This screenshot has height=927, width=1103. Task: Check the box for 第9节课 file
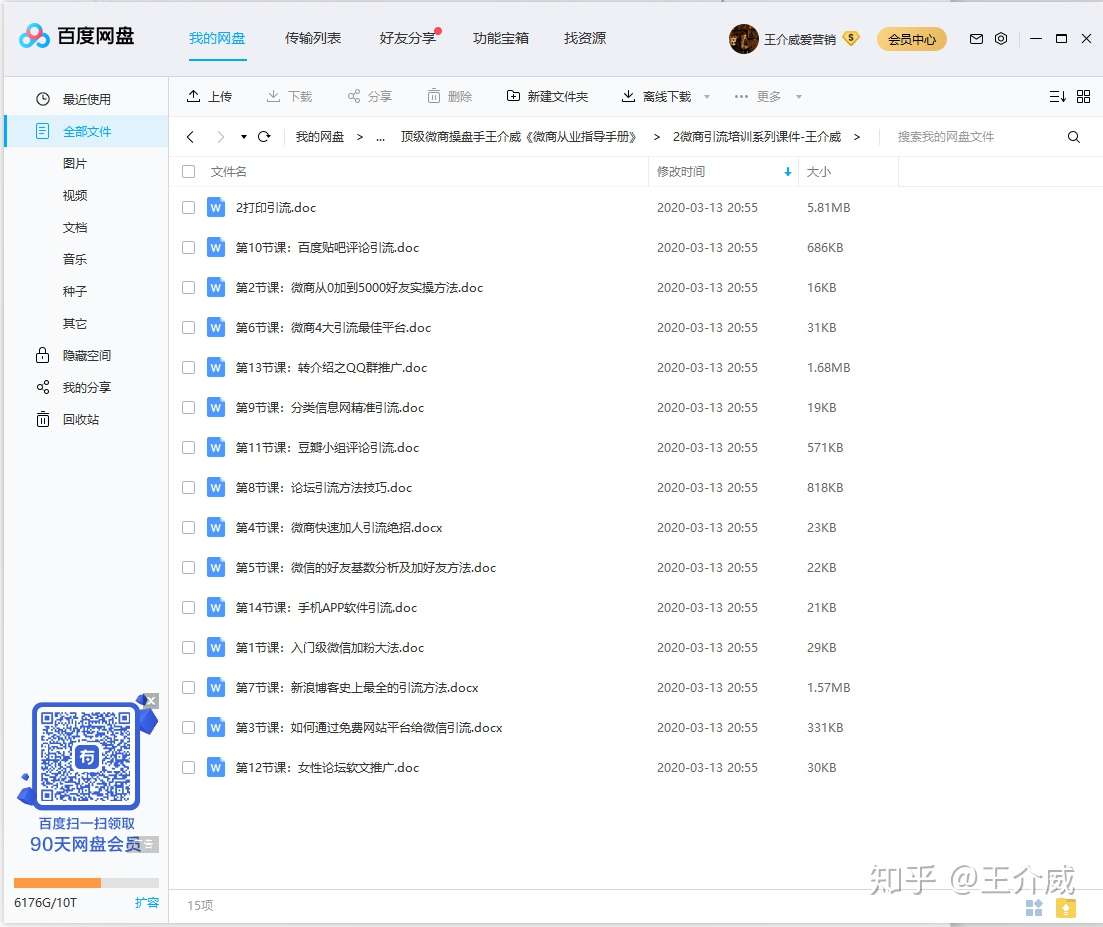189,407
